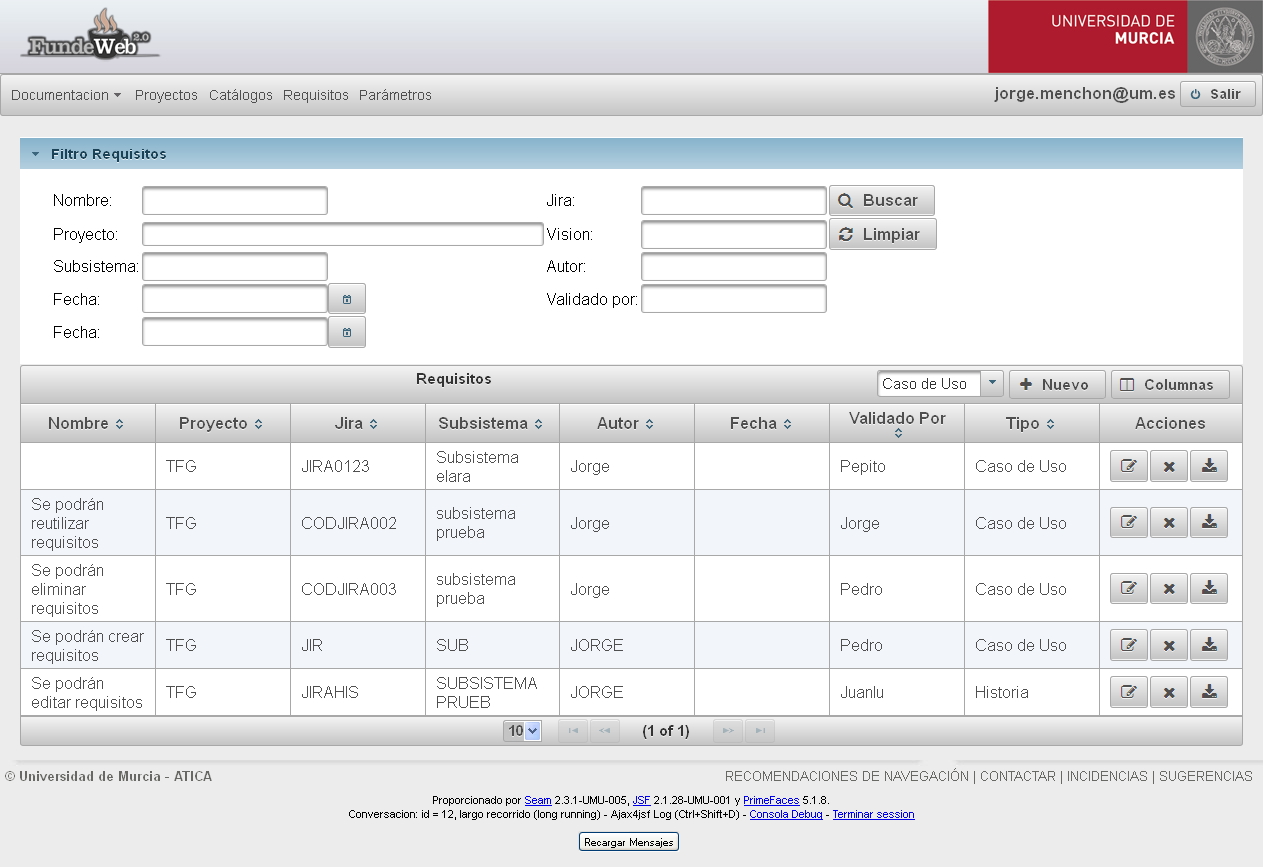
Task: Go to the last page of results
Action: click(x=760, y=731)
